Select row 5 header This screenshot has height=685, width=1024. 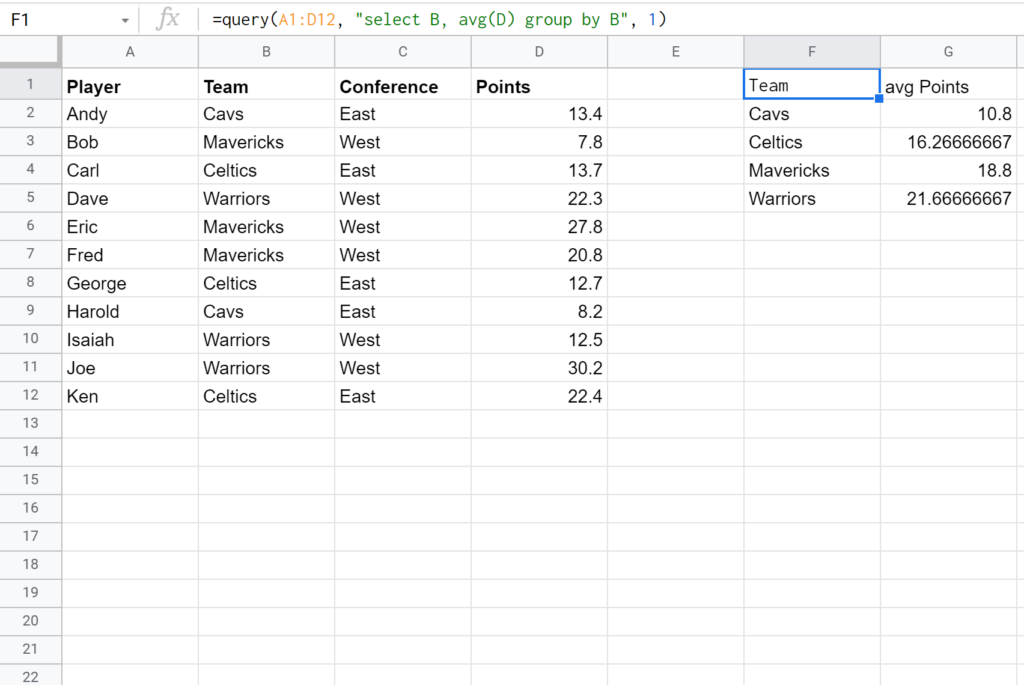pyautogui.click(x=30, y=198)
